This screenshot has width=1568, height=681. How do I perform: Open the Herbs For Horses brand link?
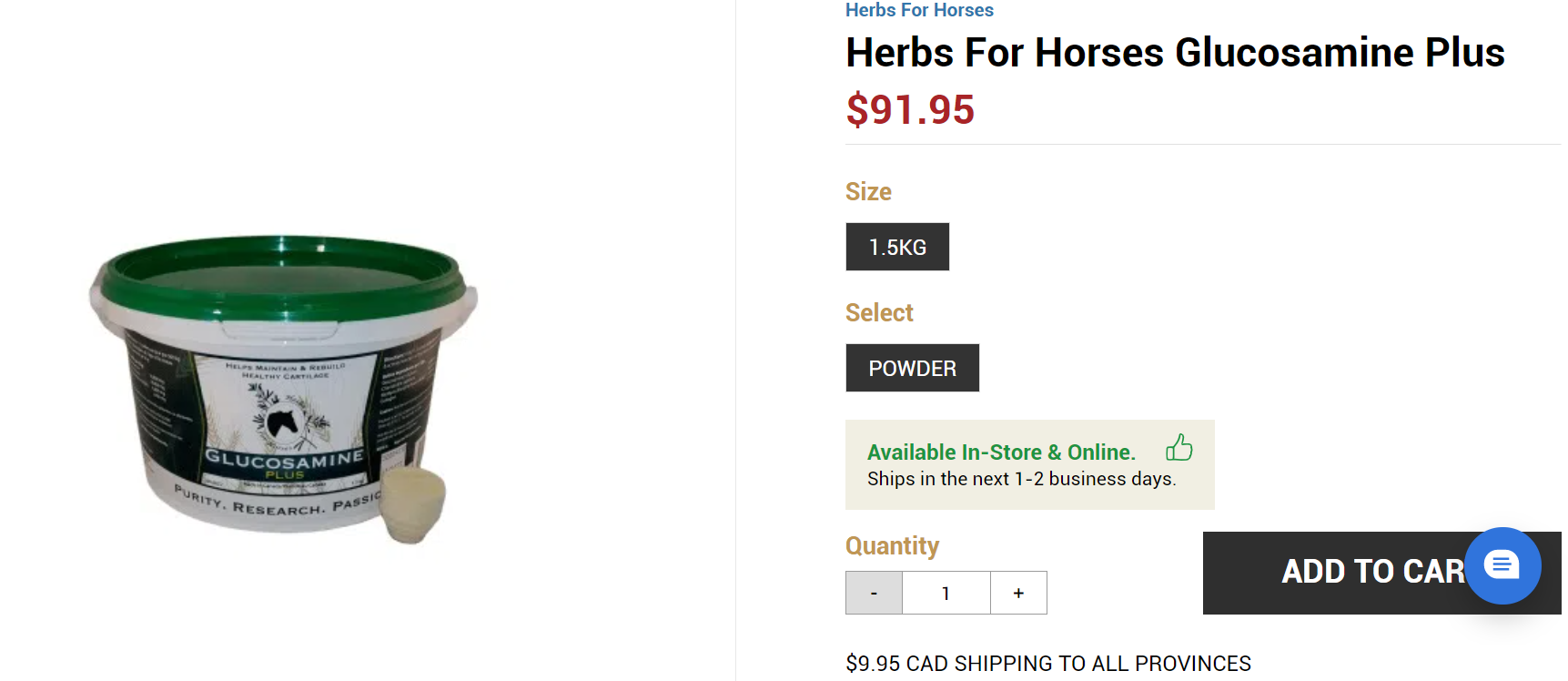click(x=919, y=10)
